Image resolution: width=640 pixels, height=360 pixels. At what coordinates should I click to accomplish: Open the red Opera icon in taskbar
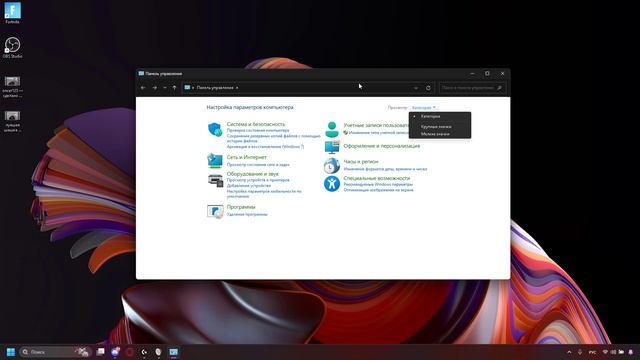(130, 352)
